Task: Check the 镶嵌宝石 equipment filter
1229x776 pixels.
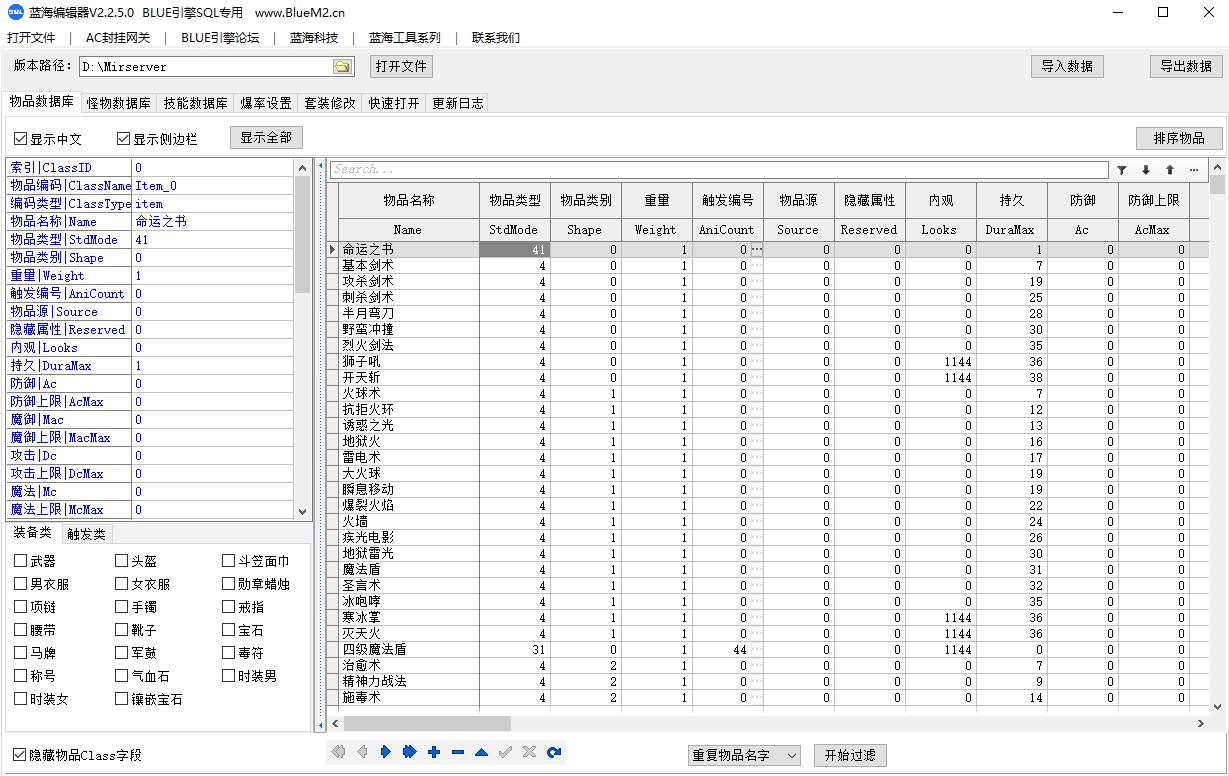Action: point(122,699)
